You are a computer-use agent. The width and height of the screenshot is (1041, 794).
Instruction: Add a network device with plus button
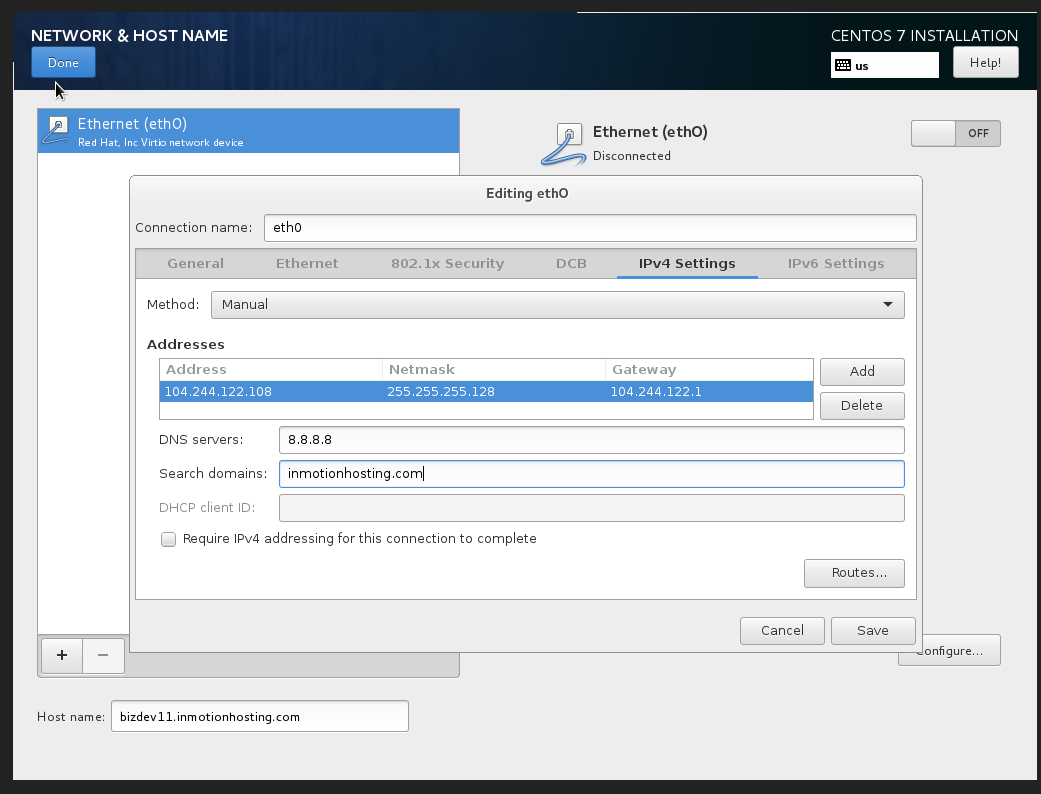pos(62,655)
